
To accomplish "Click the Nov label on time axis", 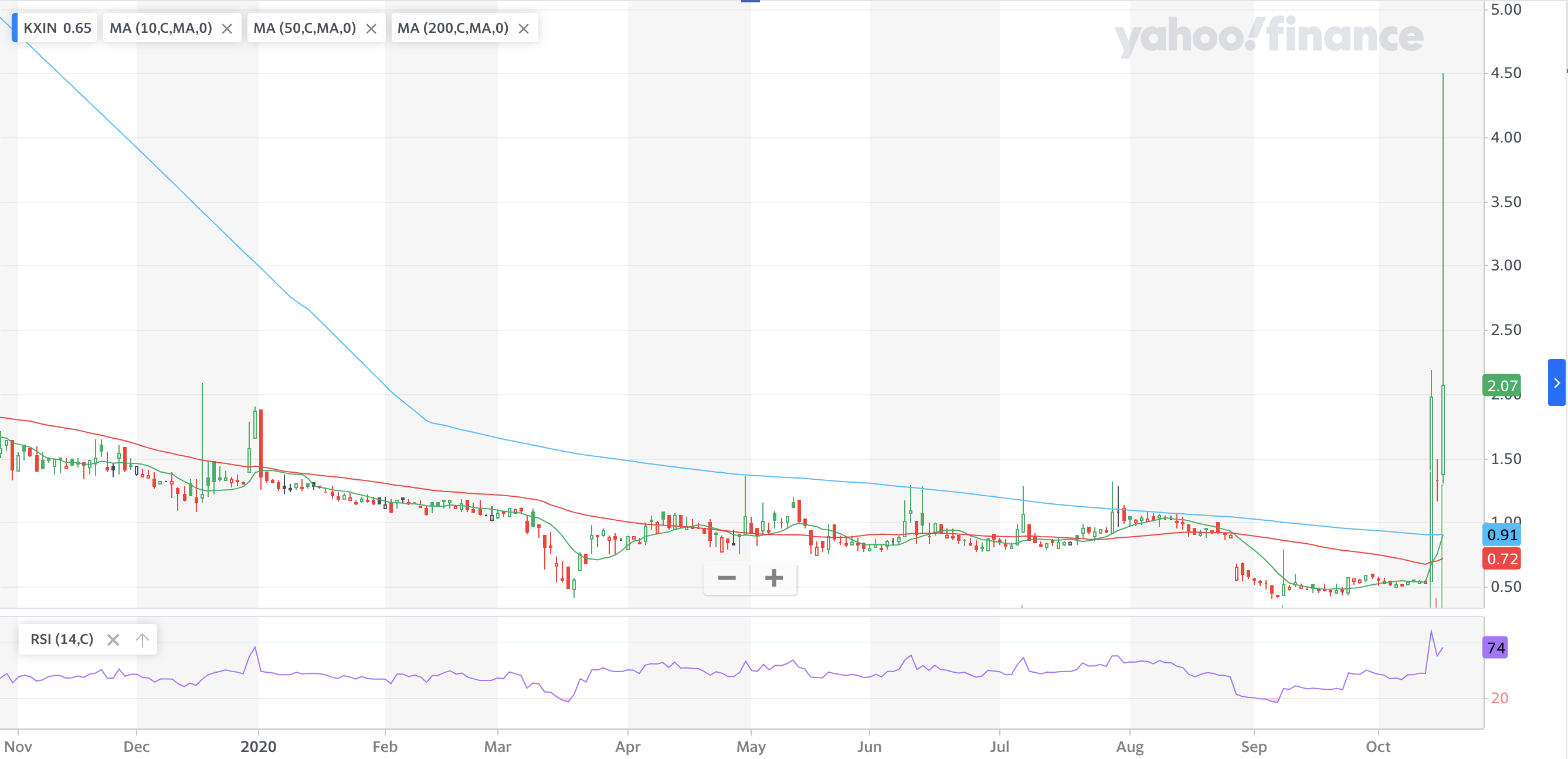I will pos(18,746).
